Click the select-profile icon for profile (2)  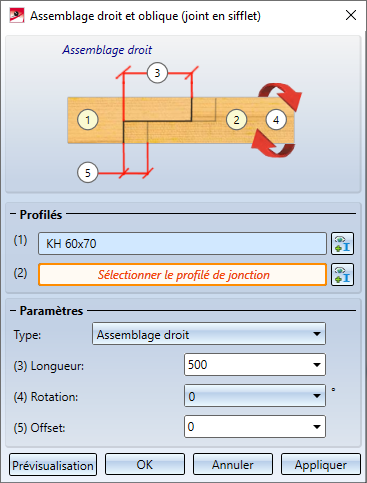[x=342, y=275]
